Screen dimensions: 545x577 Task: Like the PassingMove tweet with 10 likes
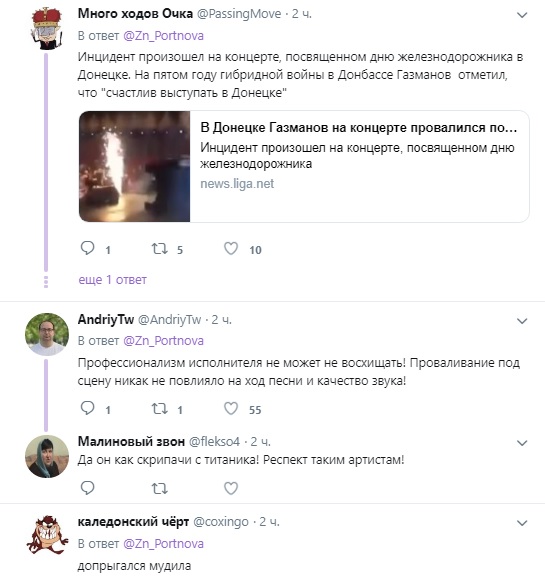pos(231,249)
